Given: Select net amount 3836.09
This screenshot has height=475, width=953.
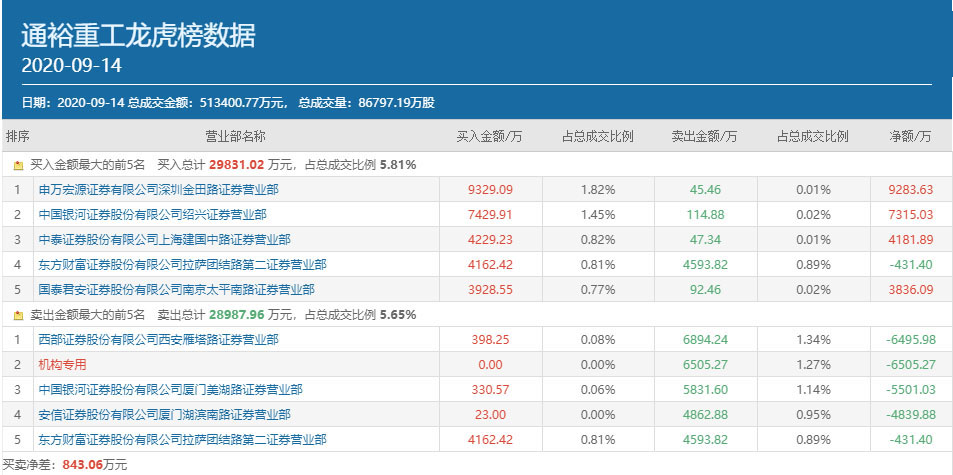Looking at the screenshot, I should tap(910, 290).
